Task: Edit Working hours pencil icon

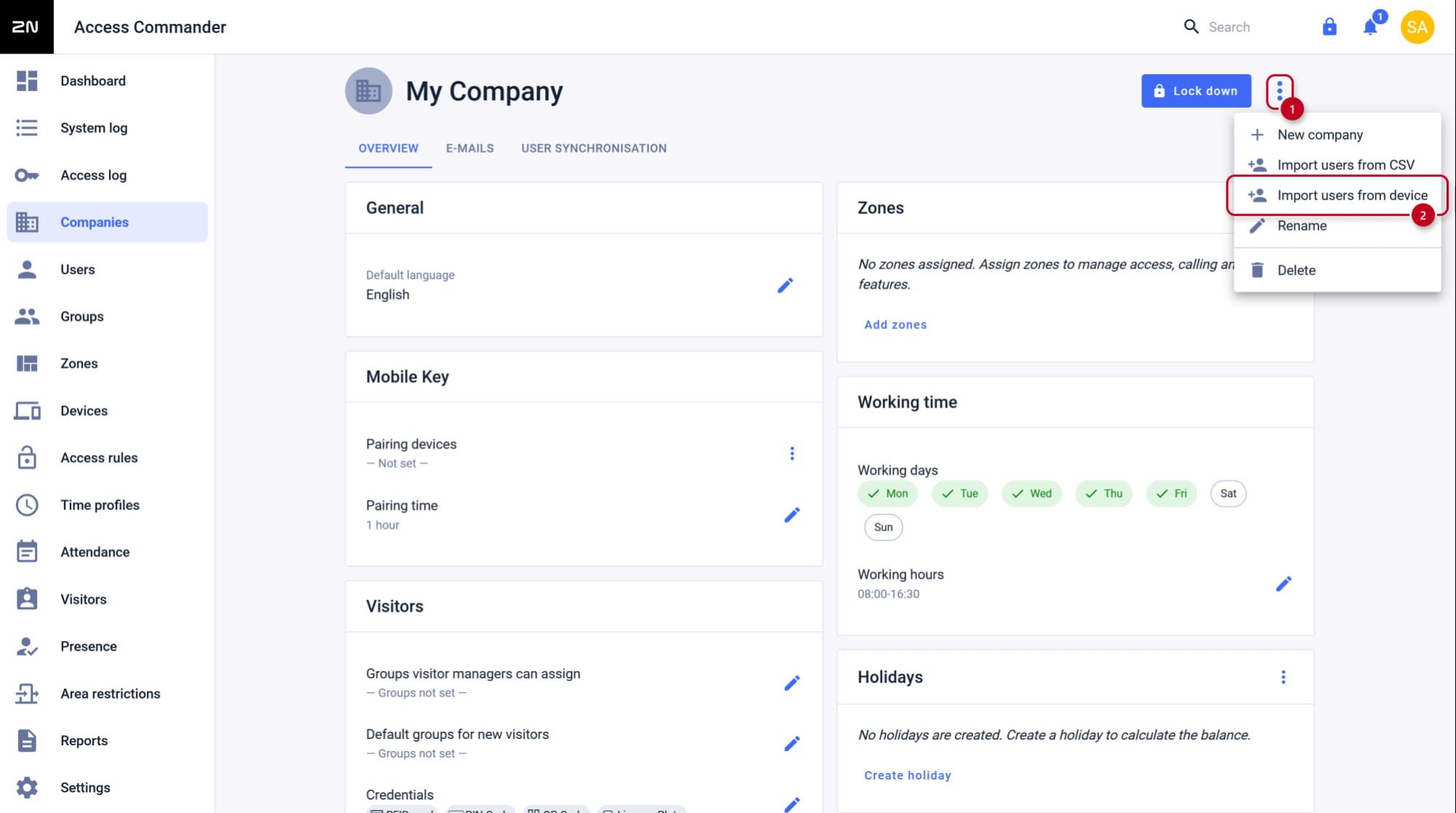Action: tap(1283, 584)
